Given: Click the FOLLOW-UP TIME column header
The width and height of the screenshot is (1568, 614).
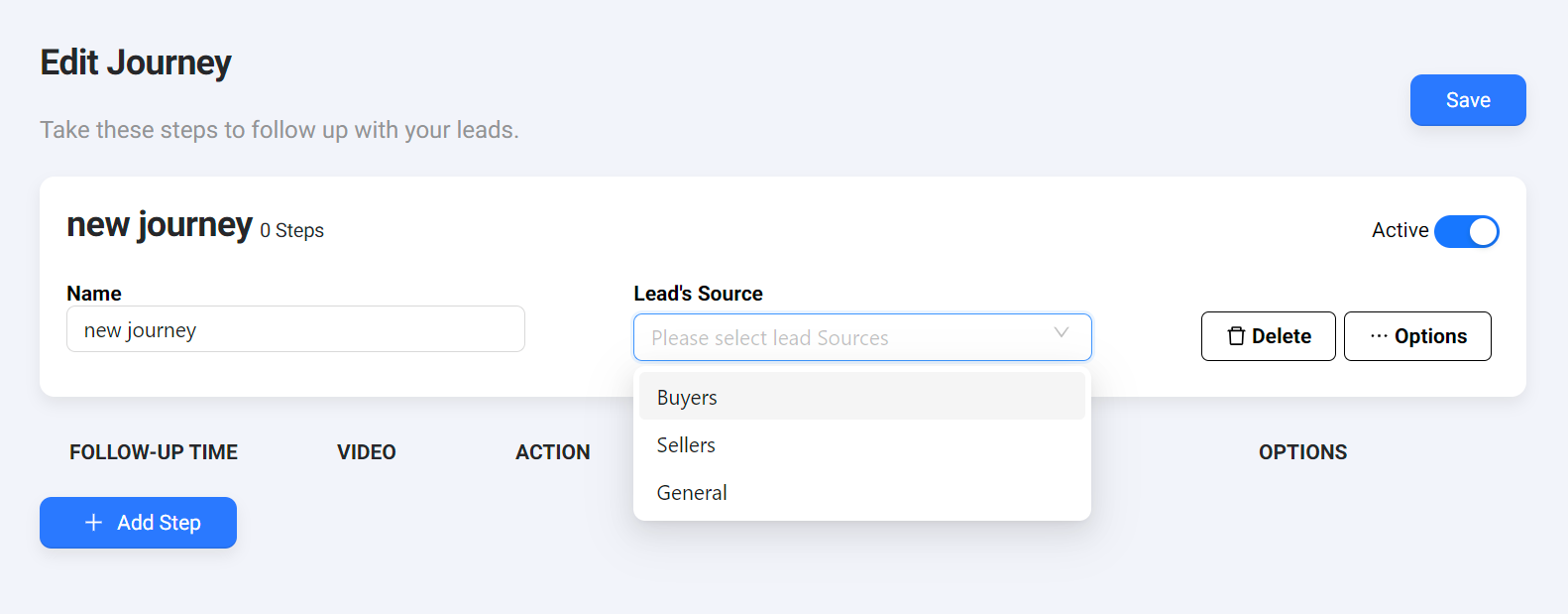Looking at the screenshot, I should point(154,452).
